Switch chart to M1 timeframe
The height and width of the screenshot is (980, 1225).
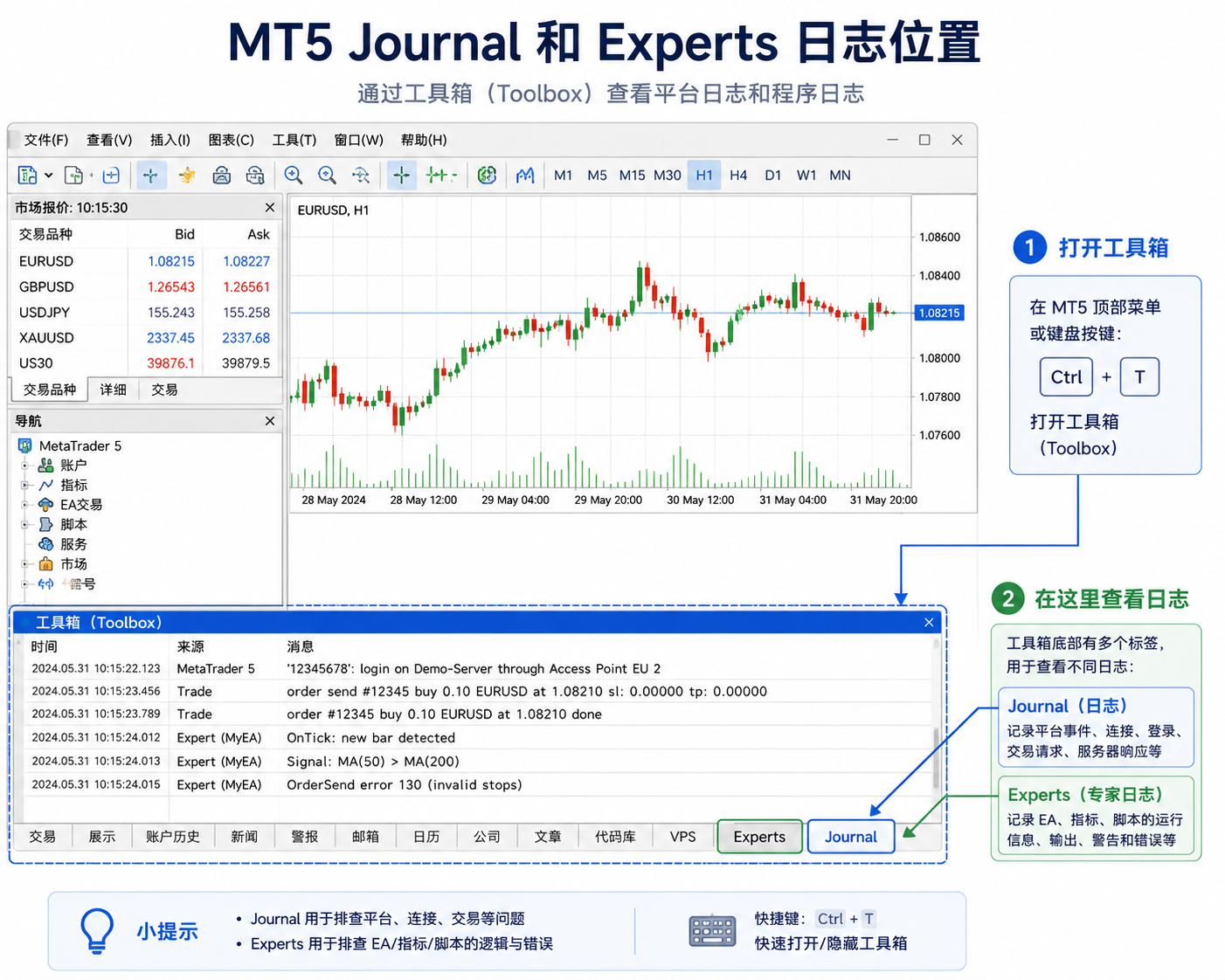(564, 176)
